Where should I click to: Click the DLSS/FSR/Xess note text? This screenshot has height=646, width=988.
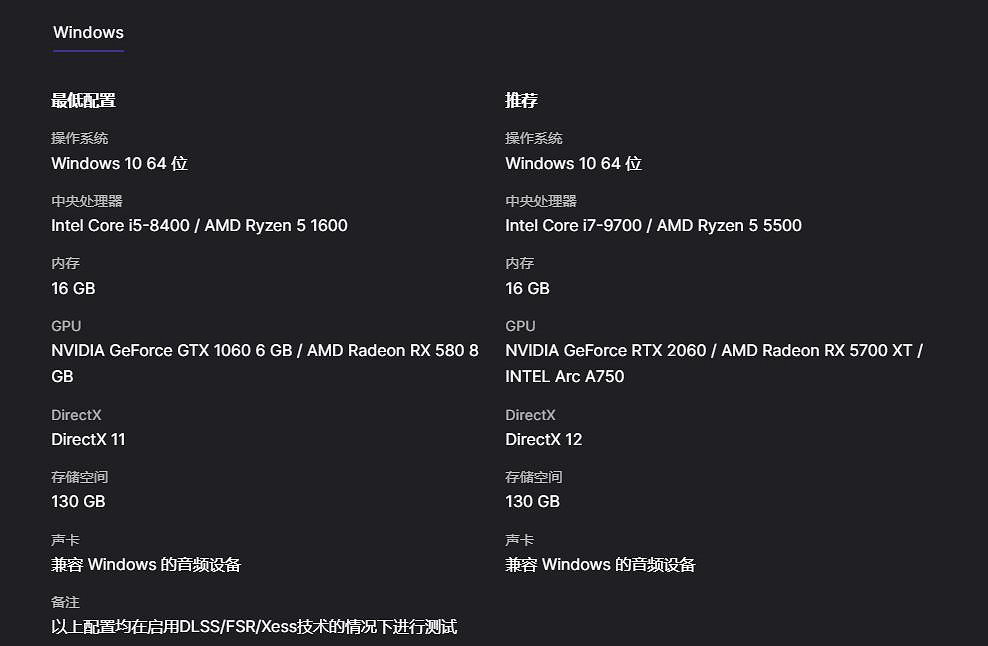pyautogui.click(x=254, y=627)
